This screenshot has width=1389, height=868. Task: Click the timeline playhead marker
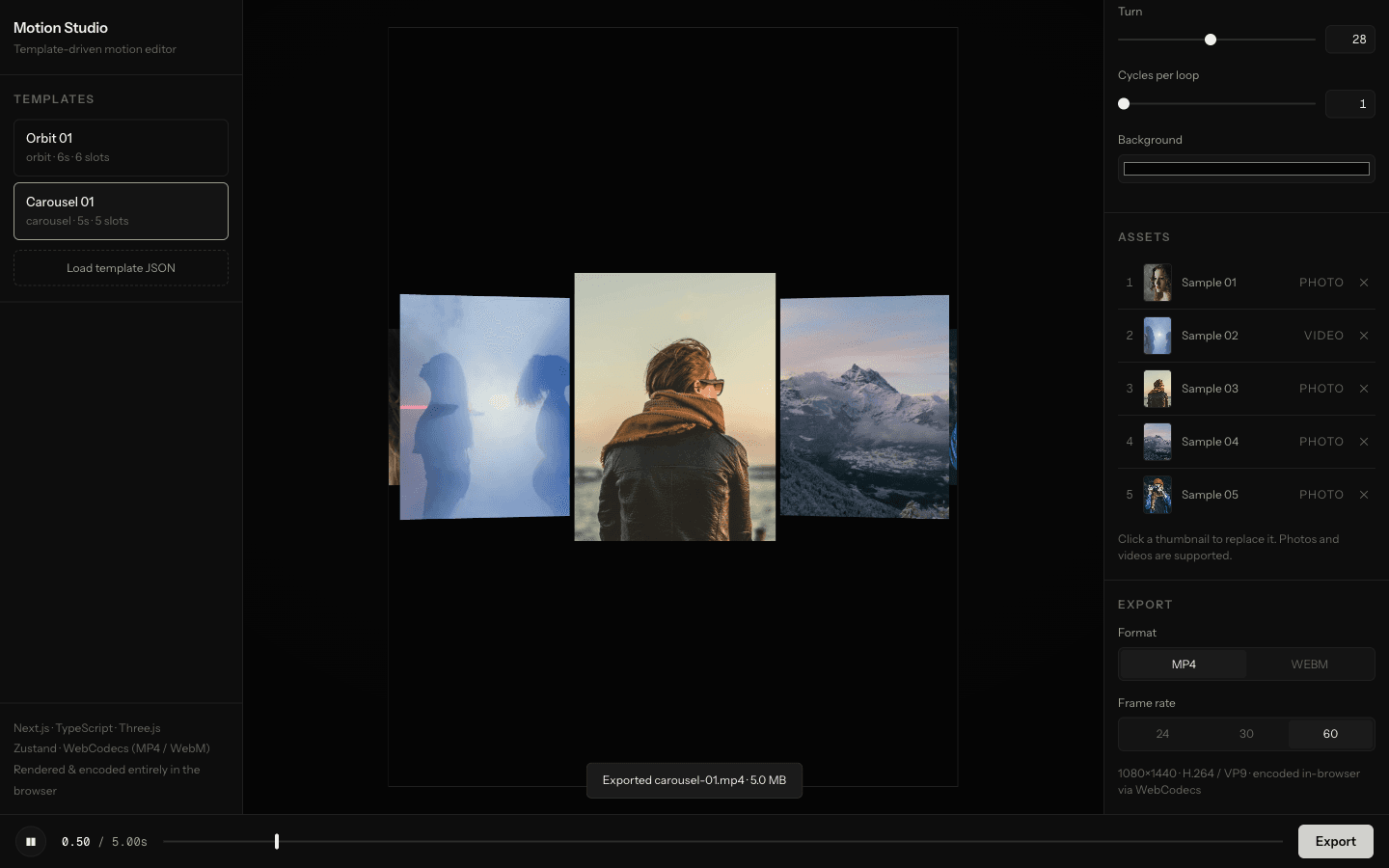point(277,842)
